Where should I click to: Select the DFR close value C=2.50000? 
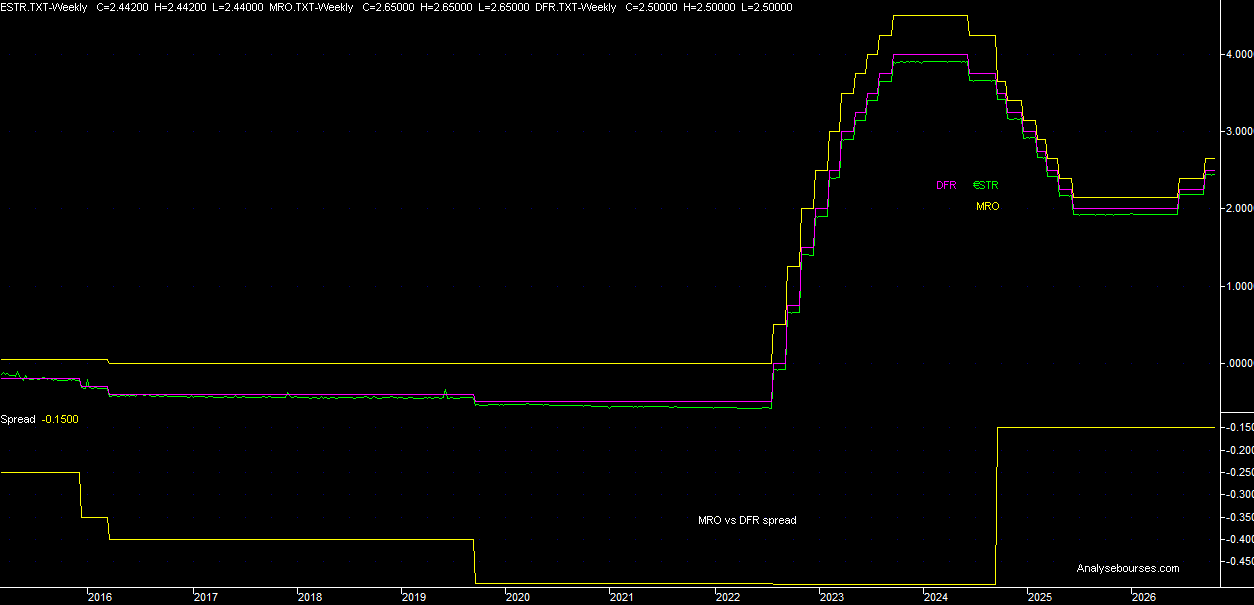(x=650, y=7)
